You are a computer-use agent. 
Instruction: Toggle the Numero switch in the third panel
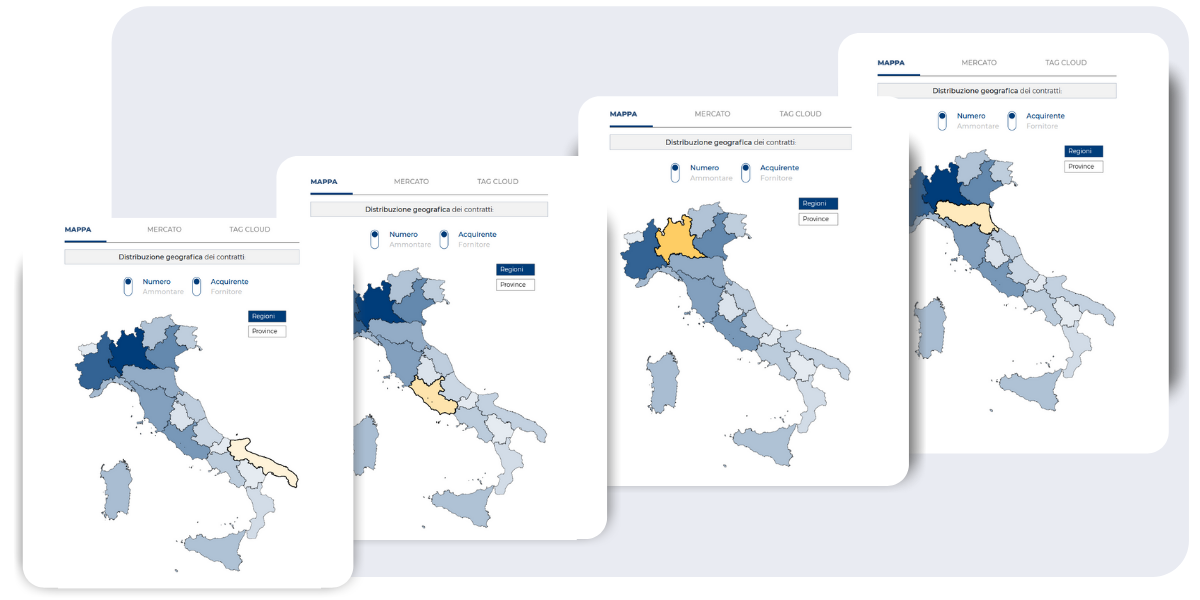coord(677,172)
